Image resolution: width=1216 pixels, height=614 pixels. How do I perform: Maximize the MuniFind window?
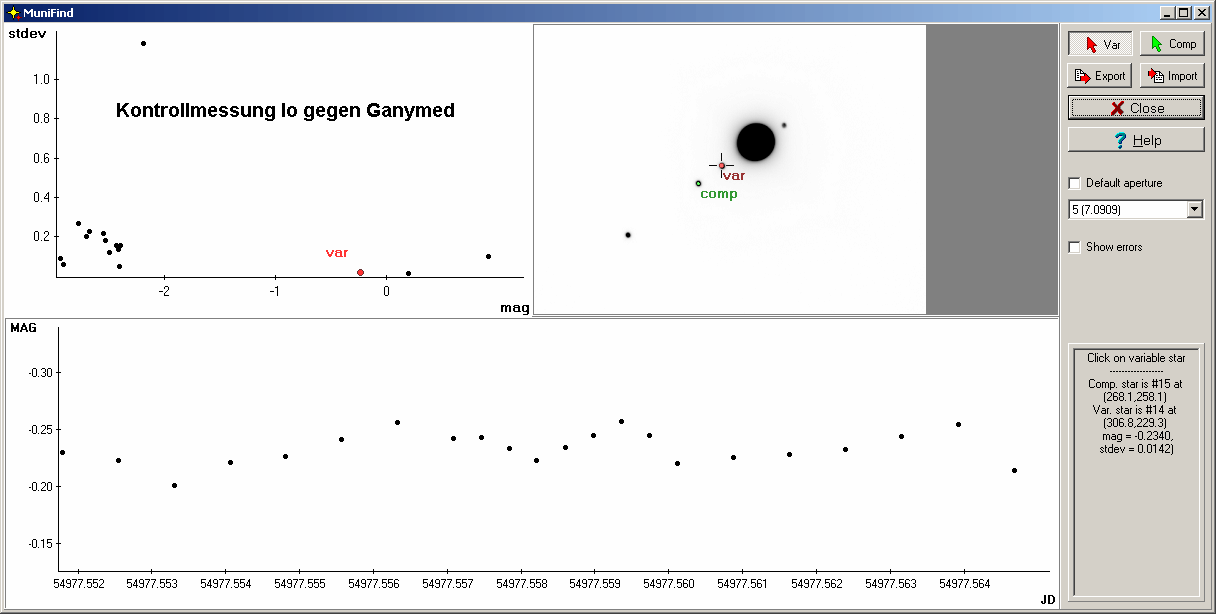[x=1183, y=12]
